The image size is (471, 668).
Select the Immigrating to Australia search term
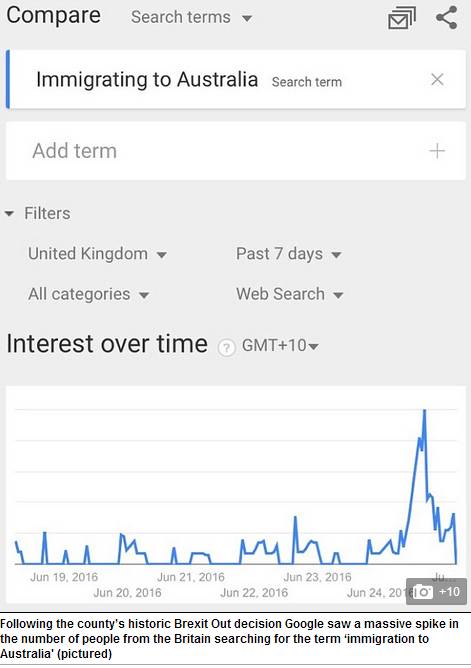point(147,80)
